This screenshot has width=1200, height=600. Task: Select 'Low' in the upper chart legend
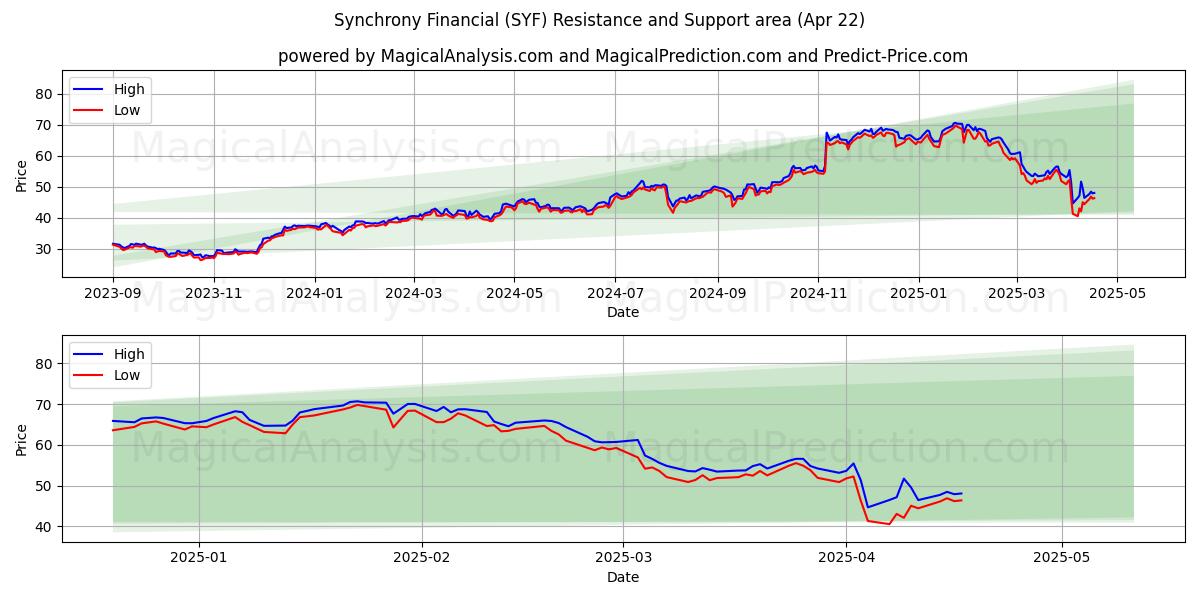click(x=127, y=110)
